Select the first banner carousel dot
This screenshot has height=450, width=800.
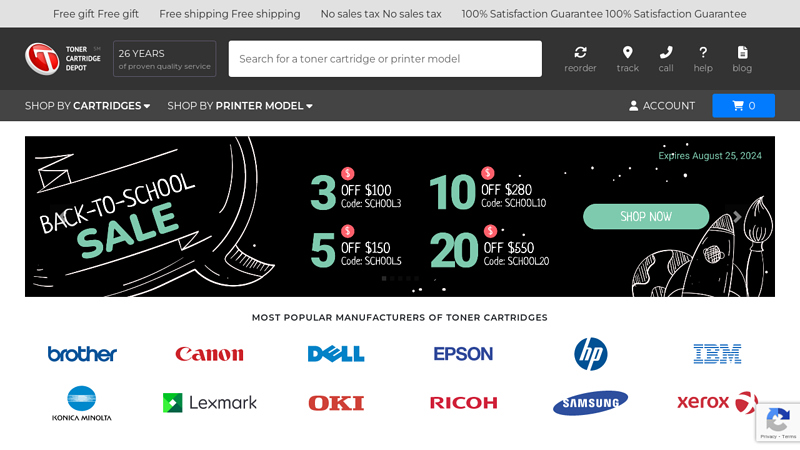point(384,279)
